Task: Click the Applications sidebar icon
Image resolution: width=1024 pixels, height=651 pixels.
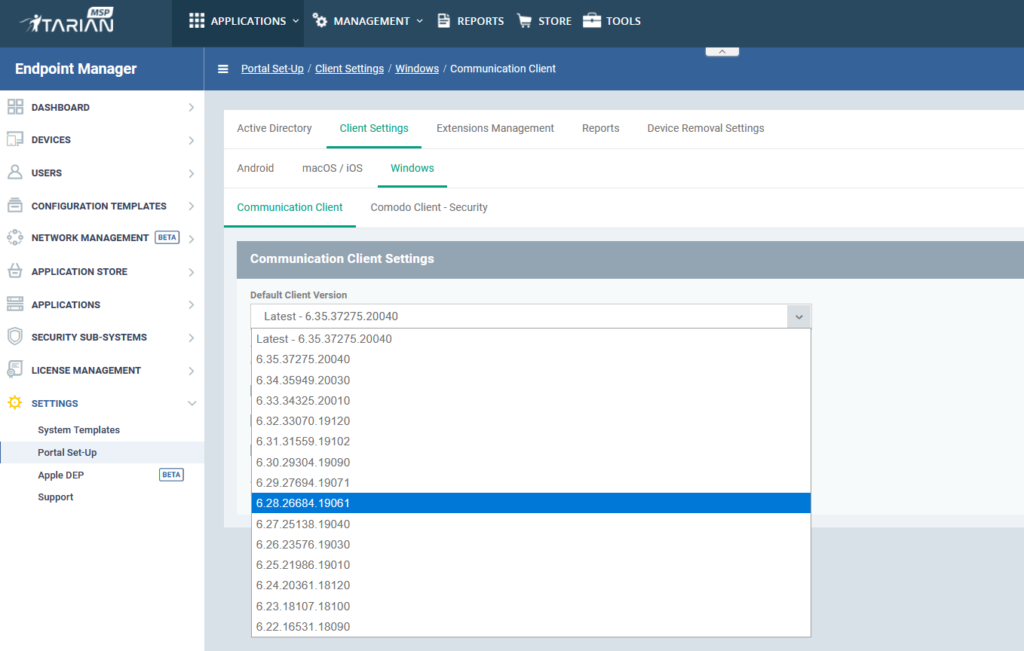Action: 15,304
